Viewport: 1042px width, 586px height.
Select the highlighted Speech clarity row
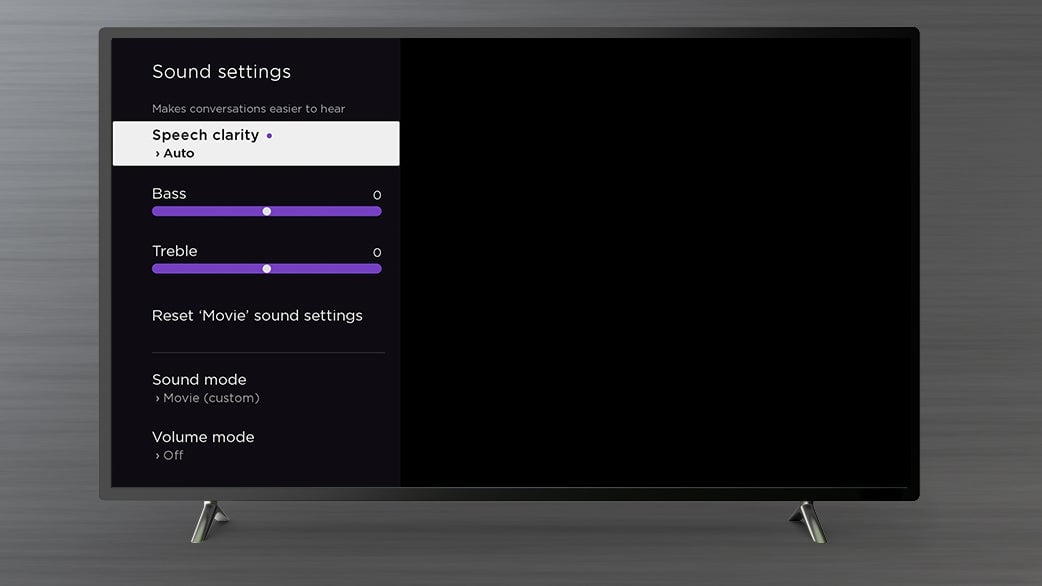tap(255, 143)
